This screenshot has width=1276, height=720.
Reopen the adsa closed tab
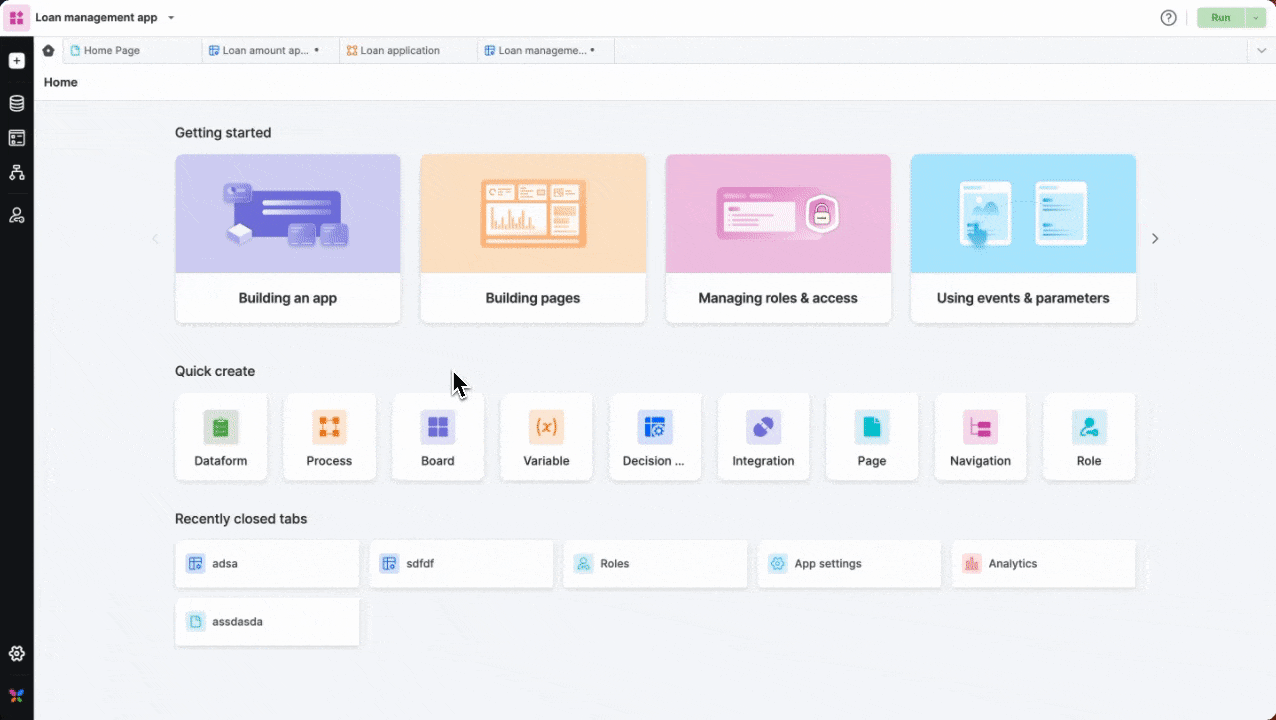267,564
